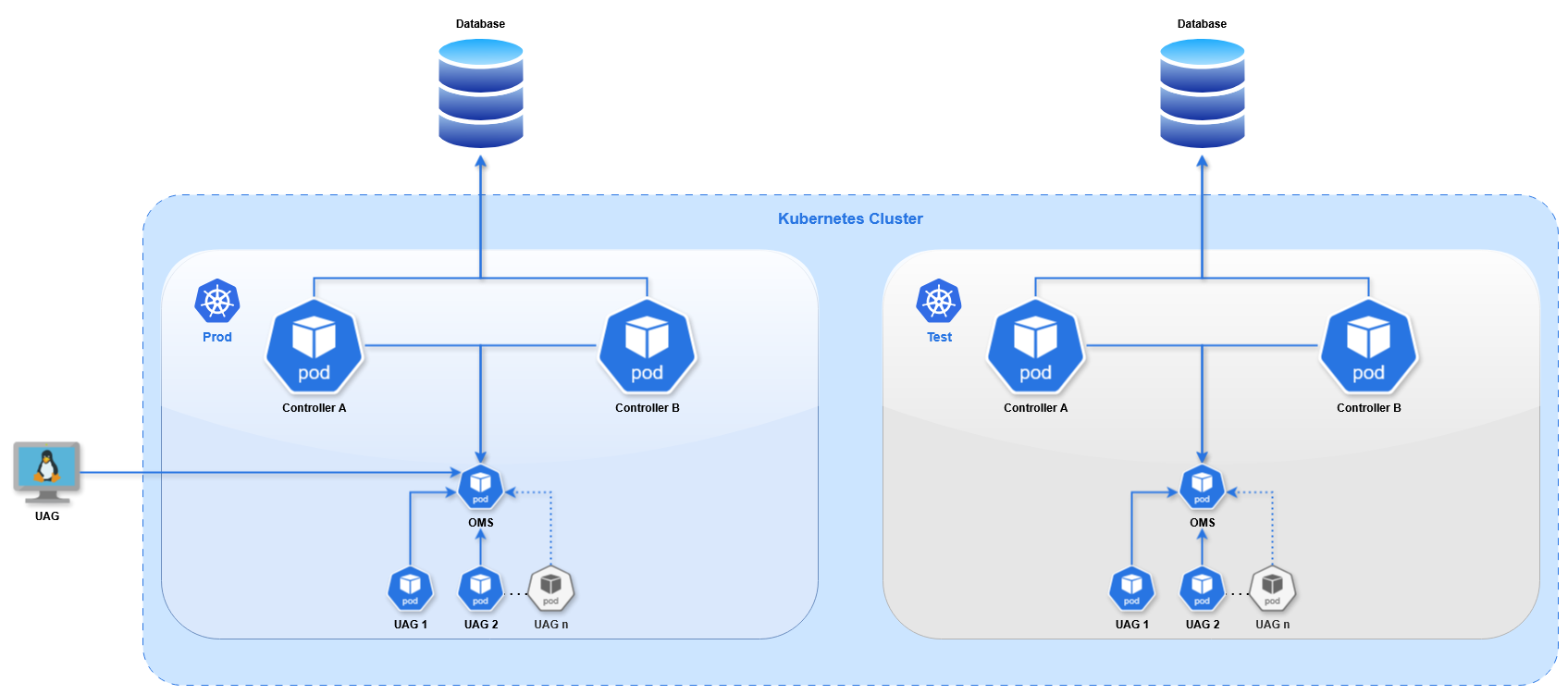Select the UAG 1 pod in Test
The width and height of the screenshot is (1568, 695).
tap(1131, 589)
